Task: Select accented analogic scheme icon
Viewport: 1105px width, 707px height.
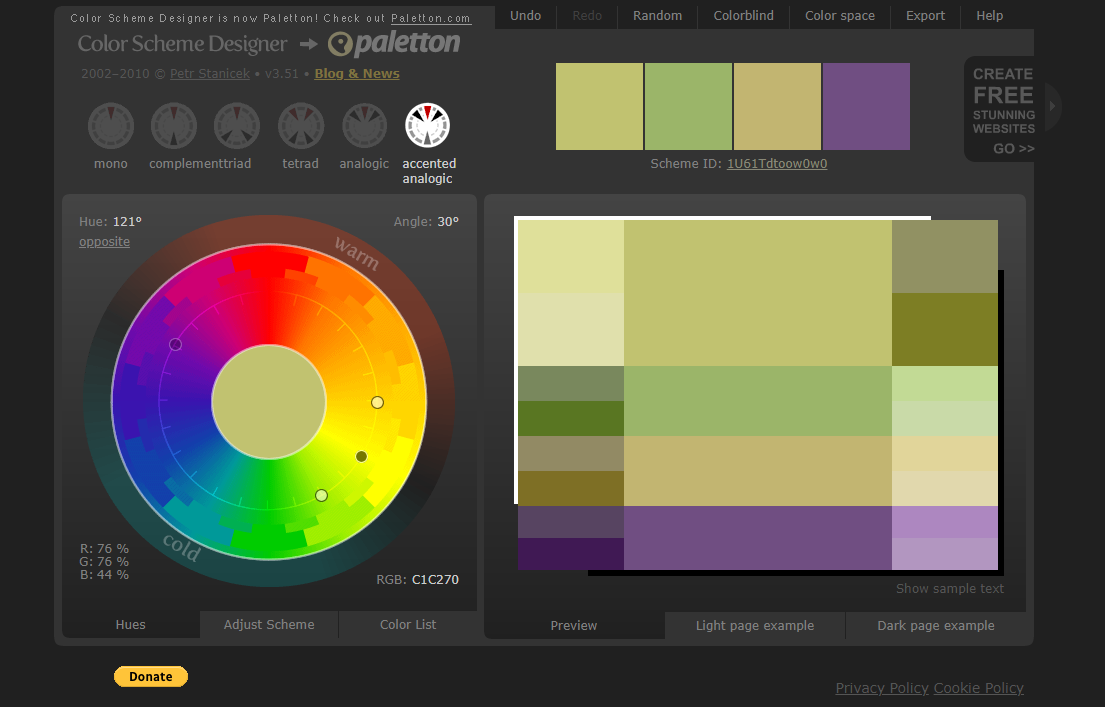Action: pyautogui.click(x=428, y=126)
